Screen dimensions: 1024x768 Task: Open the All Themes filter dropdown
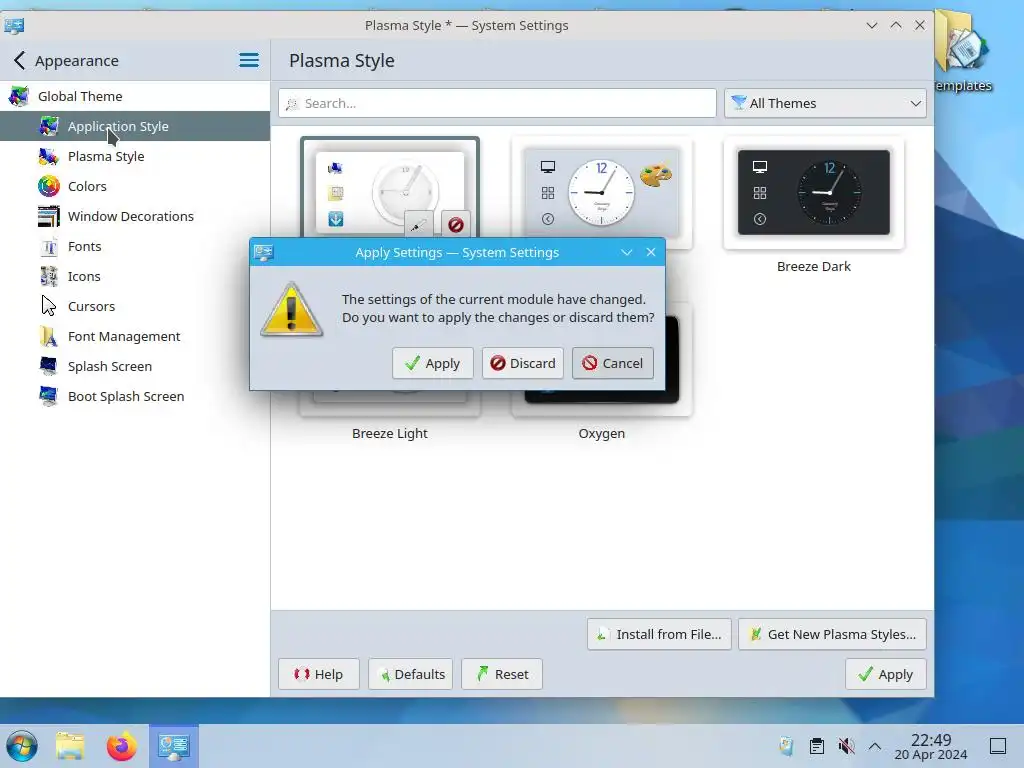[825, 103]
